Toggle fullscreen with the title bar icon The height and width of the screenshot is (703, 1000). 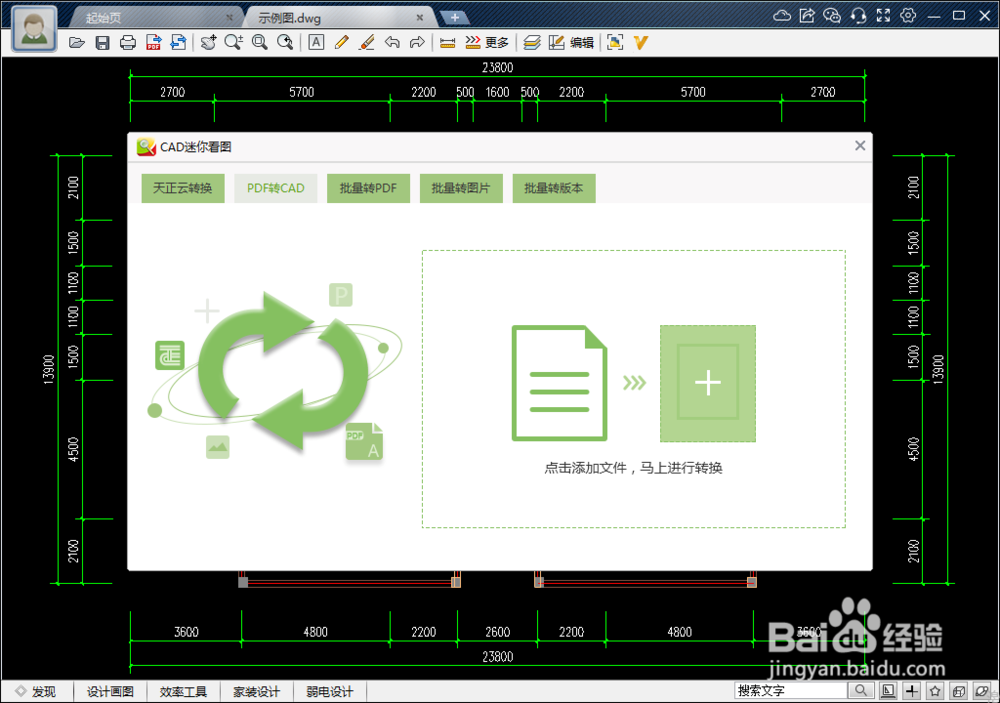click(x=882, y=15)
